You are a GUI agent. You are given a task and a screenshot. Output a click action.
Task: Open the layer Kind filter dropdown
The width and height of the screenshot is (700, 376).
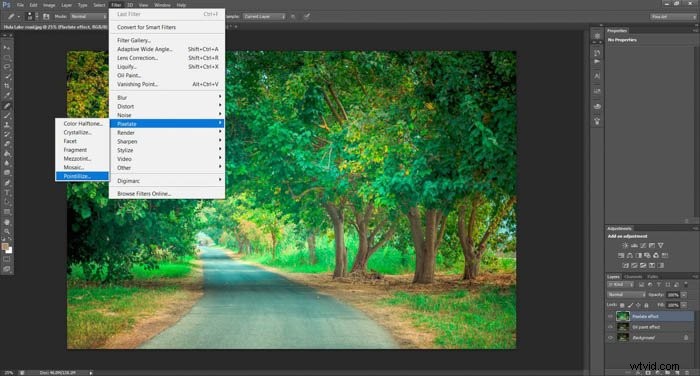pos(621,284)
